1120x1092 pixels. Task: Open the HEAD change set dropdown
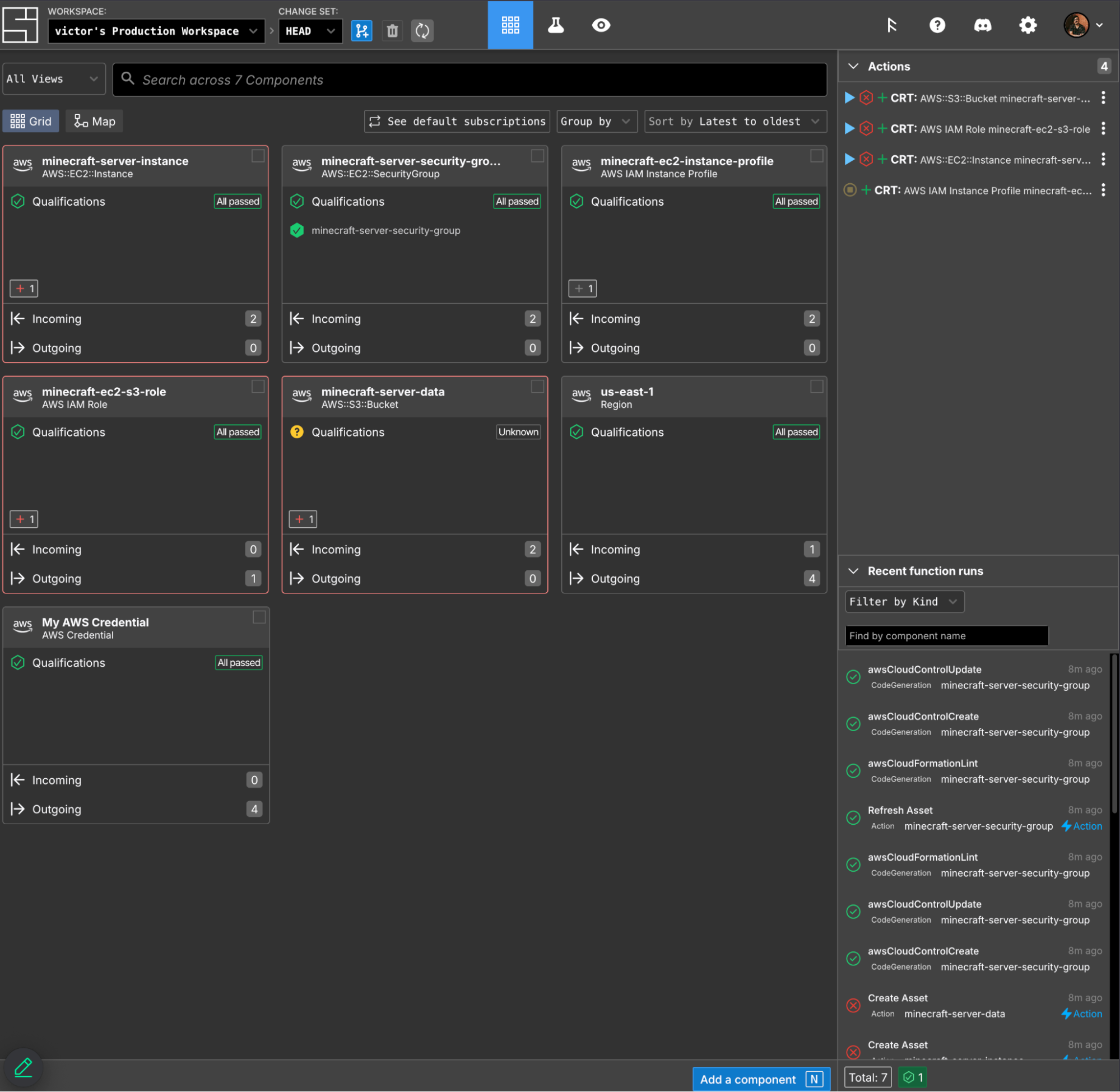click(310, 31)
